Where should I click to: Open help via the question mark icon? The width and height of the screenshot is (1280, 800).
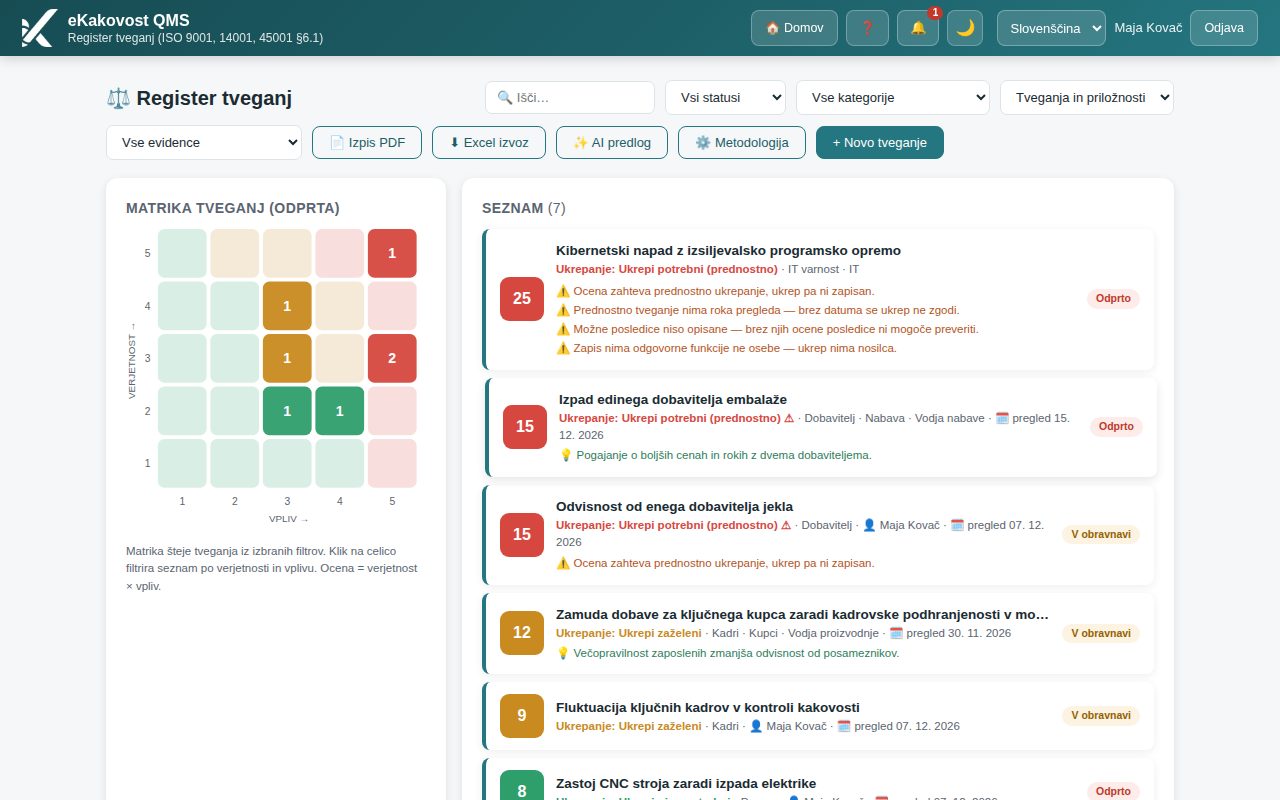point(867,28)
